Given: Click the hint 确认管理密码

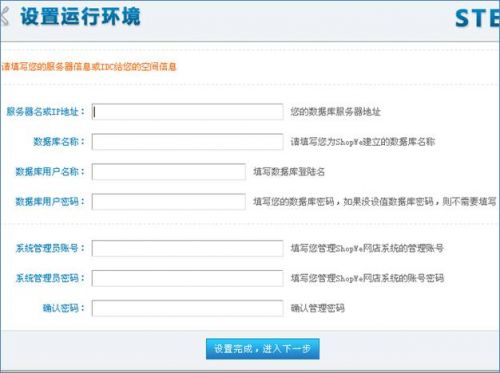Looking at the screenshot, I should 317,308.
